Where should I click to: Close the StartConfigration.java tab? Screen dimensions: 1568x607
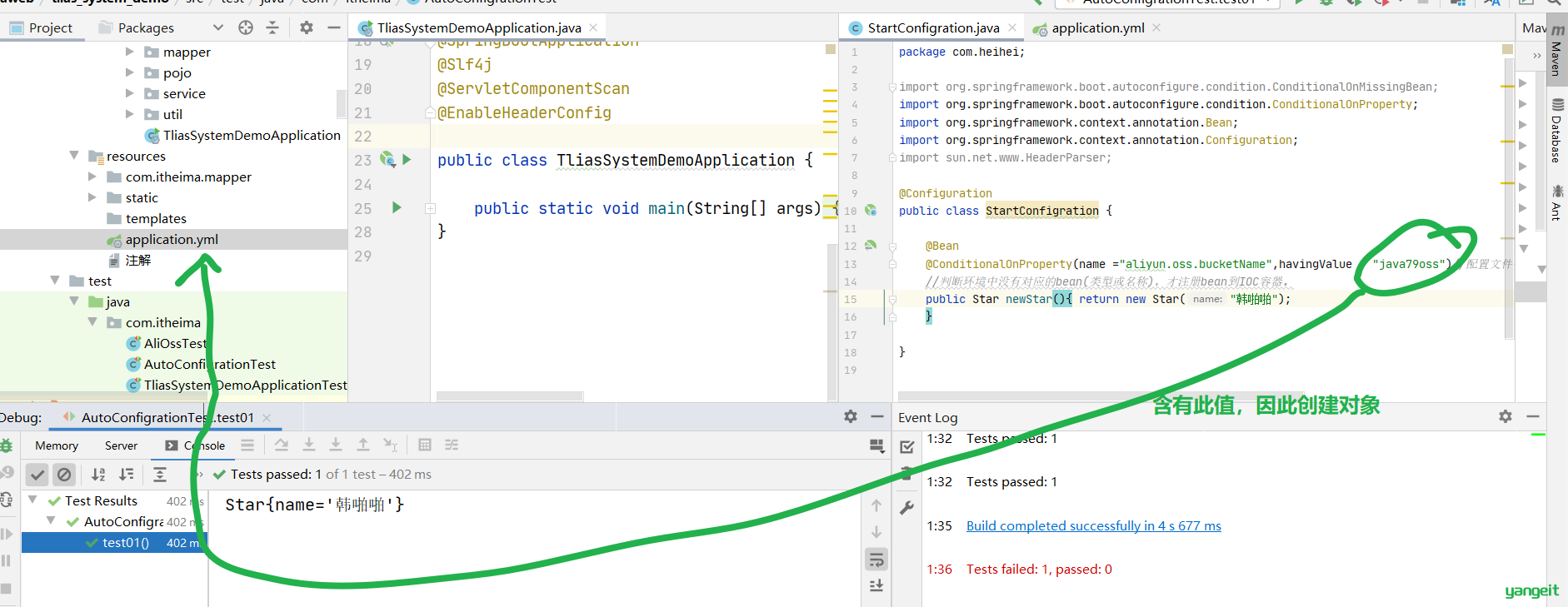click(1012, 27)
